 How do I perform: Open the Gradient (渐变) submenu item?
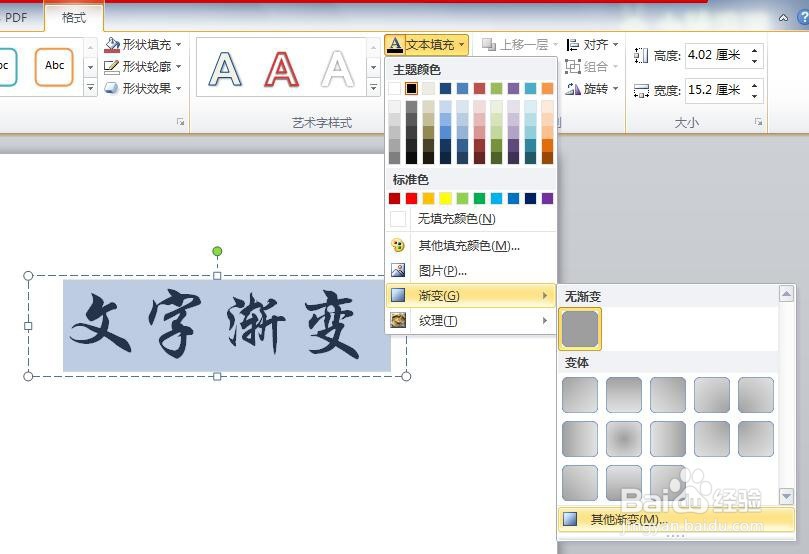click(471, 296)
